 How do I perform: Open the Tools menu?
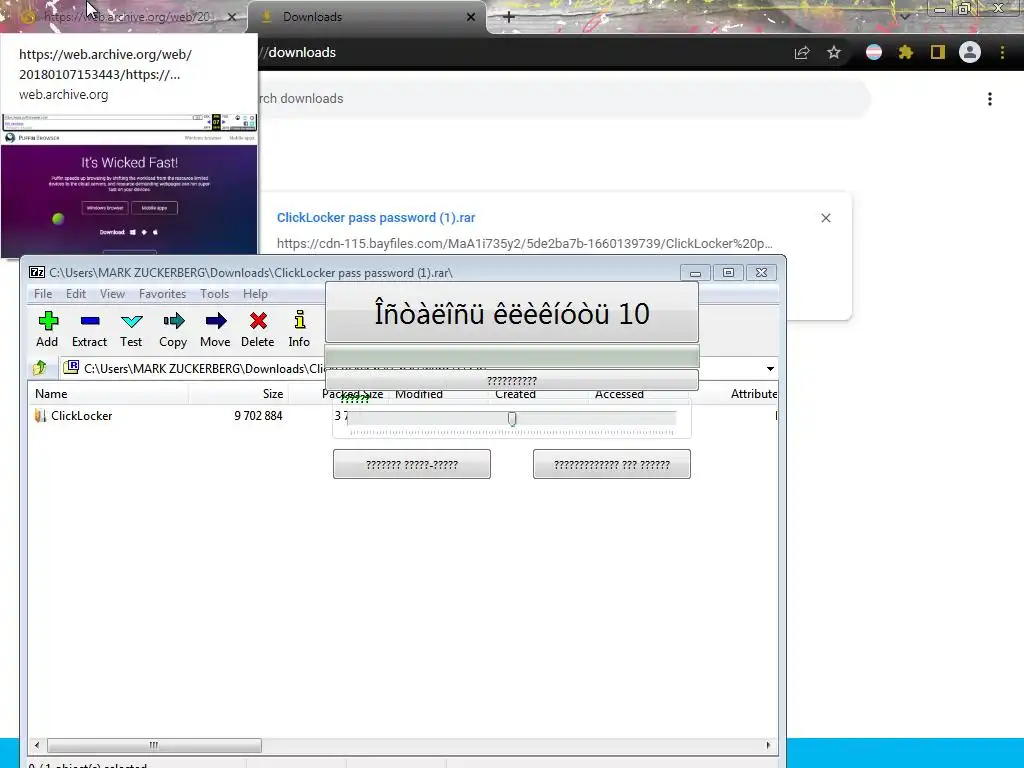215,294
